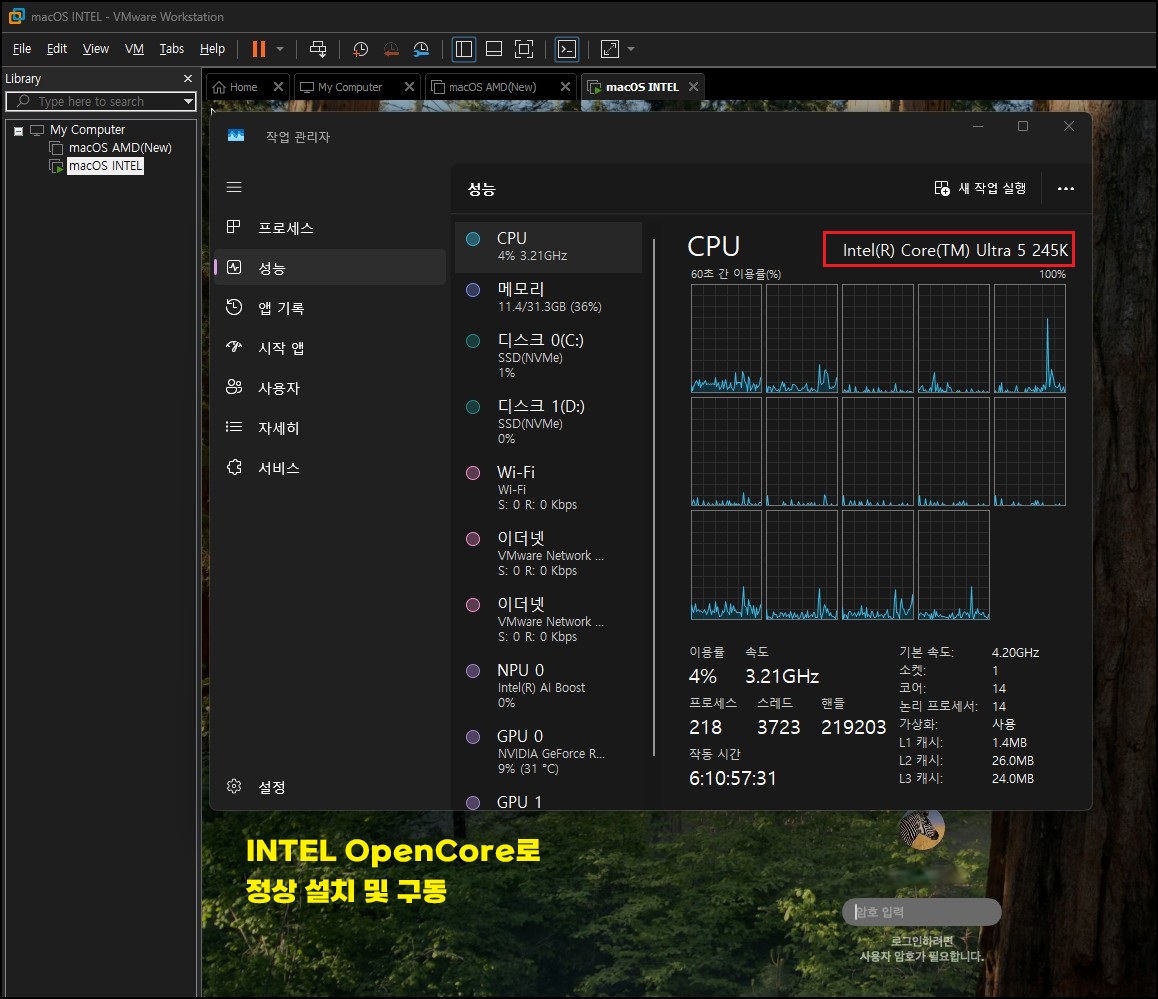Viewport: 1158px width, 999px height.
Task: Open the three-dot more options menu
Action: pyautogui.click(x=1065, y=189)
